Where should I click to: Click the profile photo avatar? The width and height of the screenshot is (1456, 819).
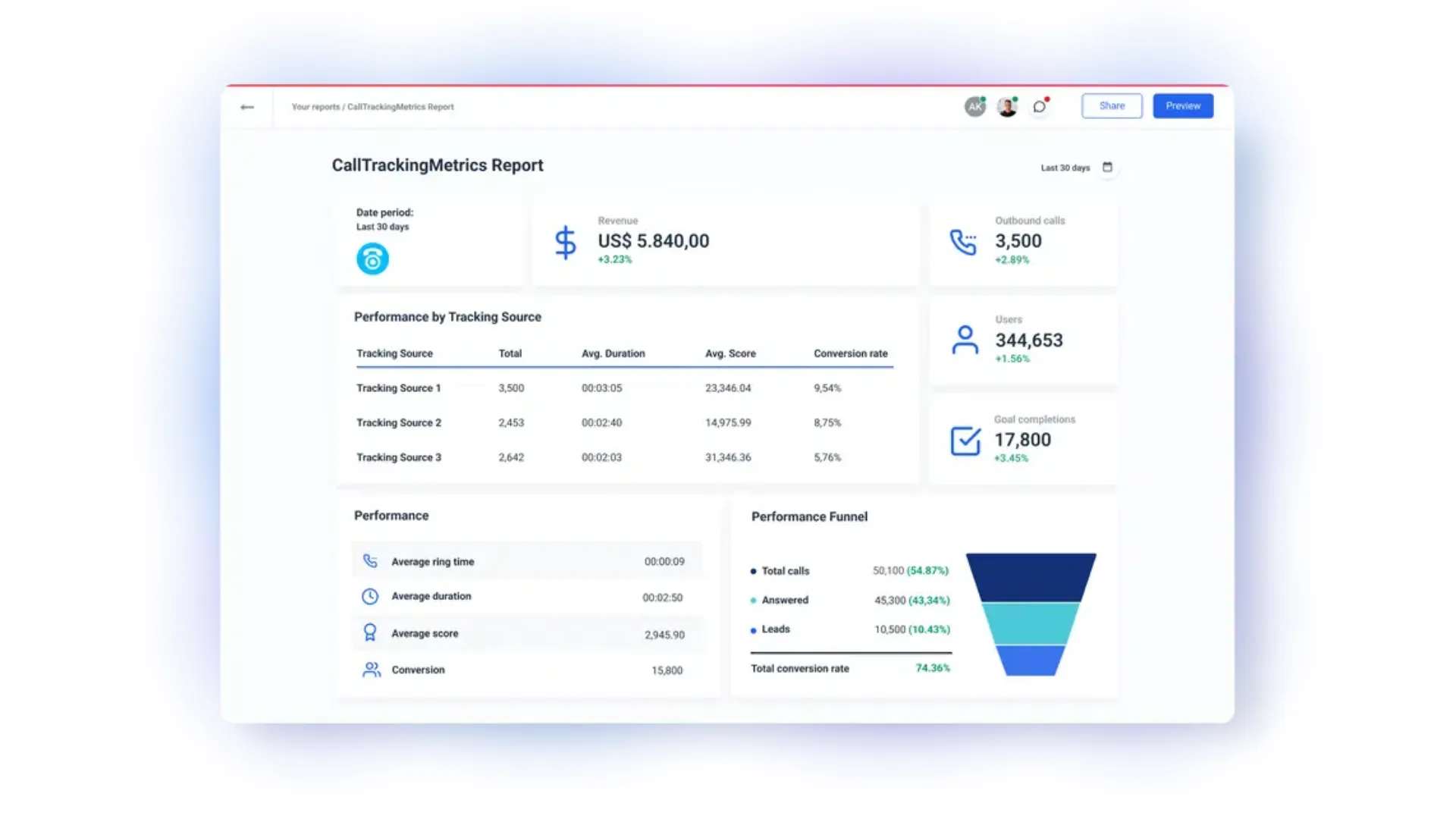point(1007,107)
